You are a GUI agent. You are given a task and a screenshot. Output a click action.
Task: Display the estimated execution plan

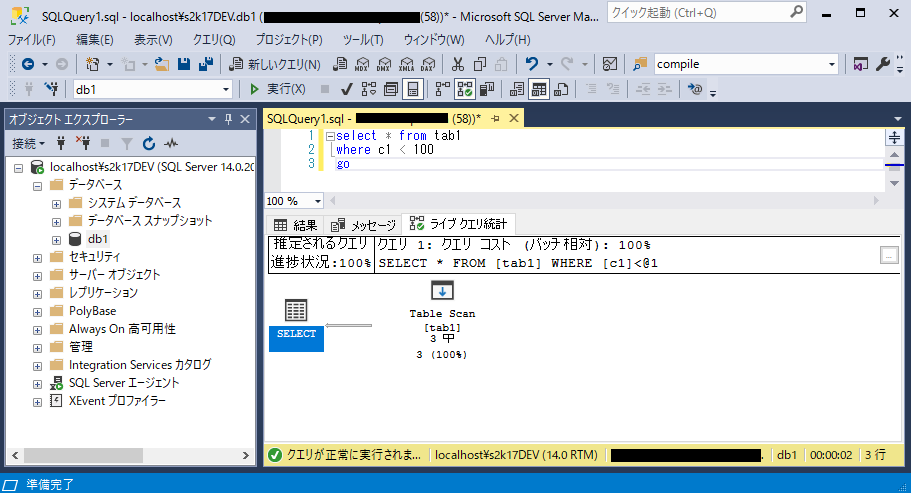coord(369,89)
